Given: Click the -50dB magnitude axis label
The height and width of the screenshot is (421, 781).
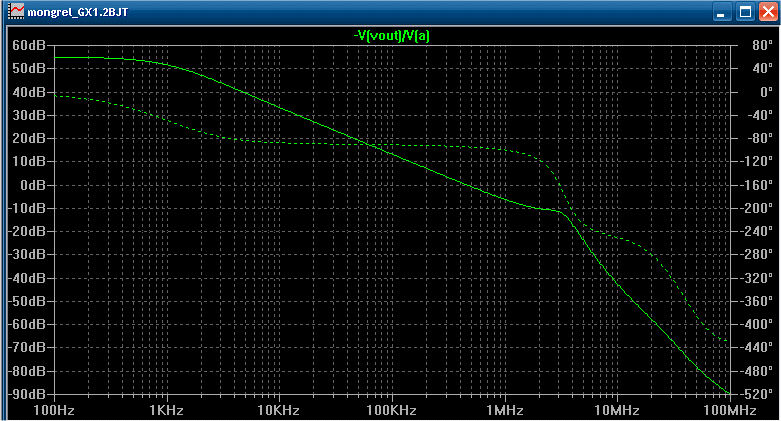Looking at the screenshot, I should click(x=26, y=301).
